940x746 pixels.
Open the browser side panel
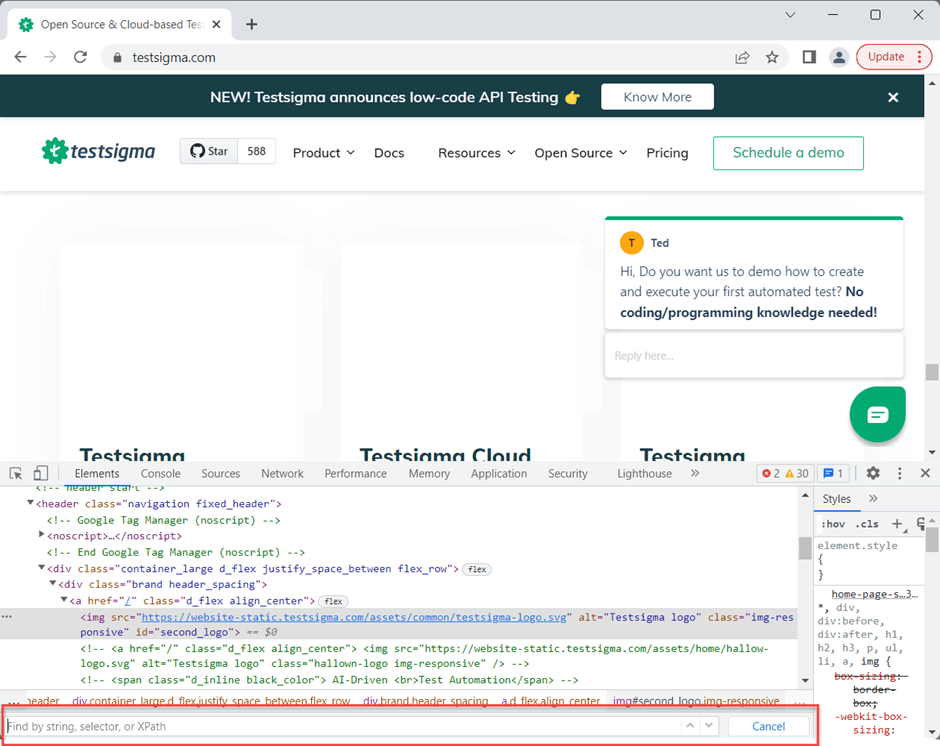(x=809, y=58)
